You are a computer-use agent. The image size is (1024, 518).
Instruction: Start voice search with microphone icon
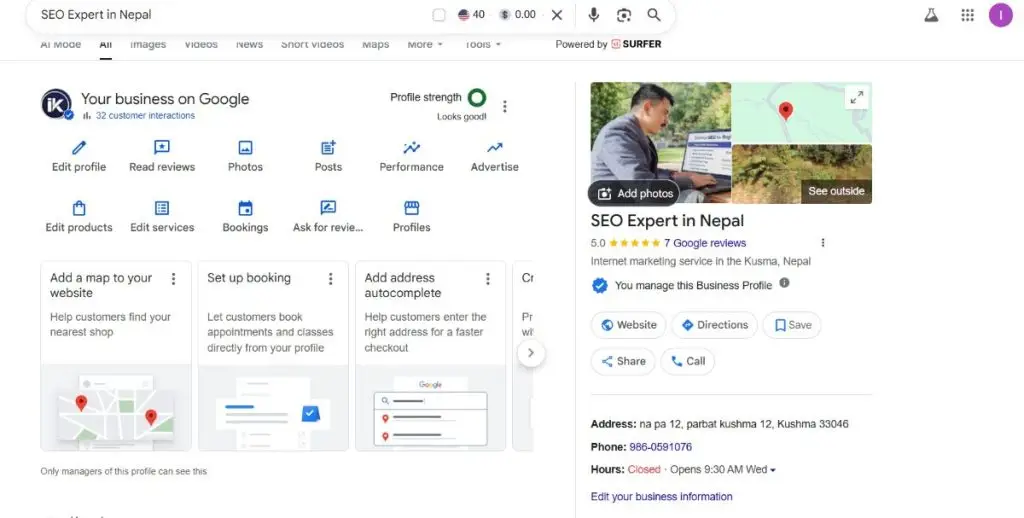594,15
